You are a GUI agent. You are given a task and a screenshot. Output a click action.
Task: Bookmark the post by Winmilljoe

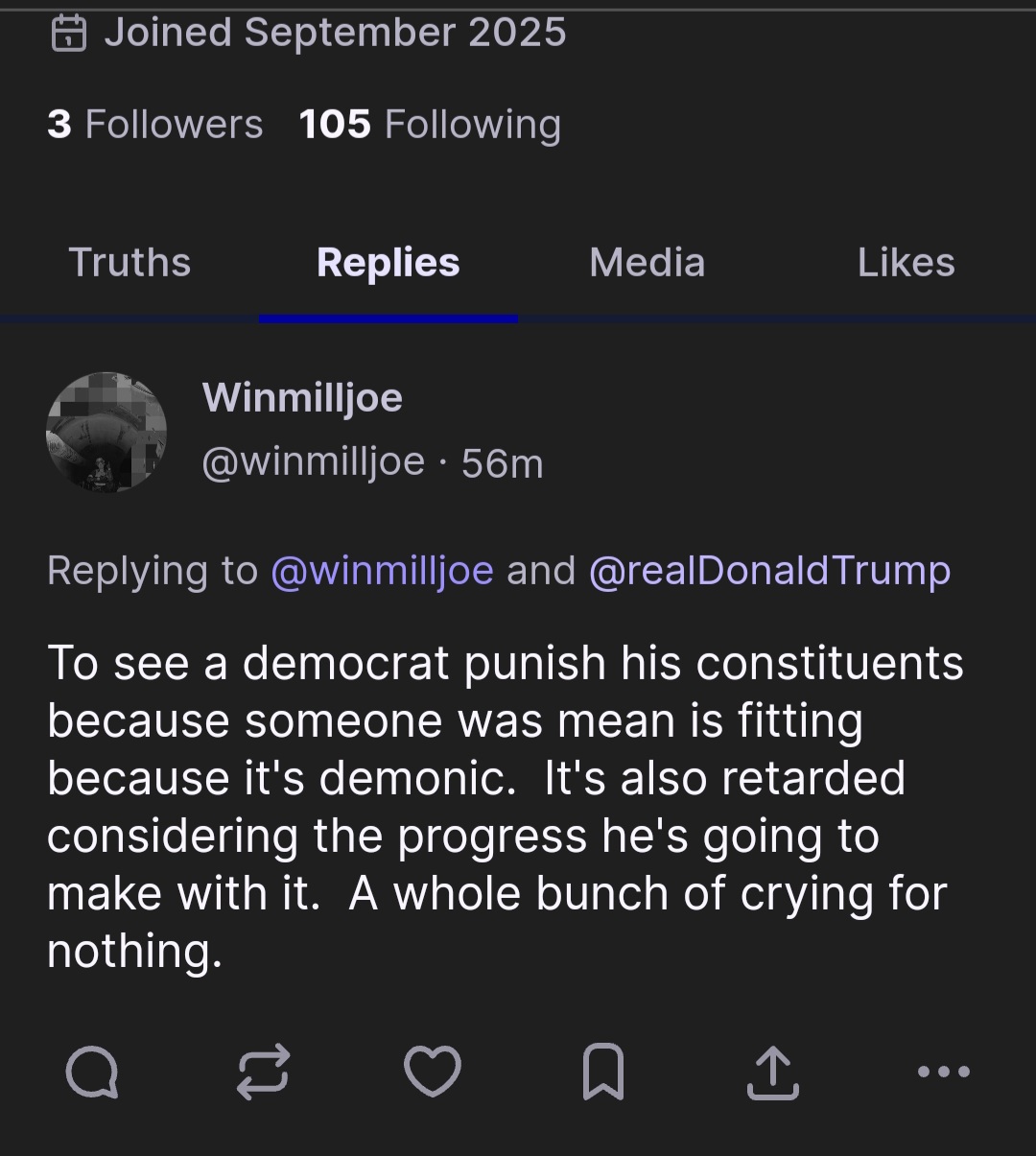point(603,1072)
